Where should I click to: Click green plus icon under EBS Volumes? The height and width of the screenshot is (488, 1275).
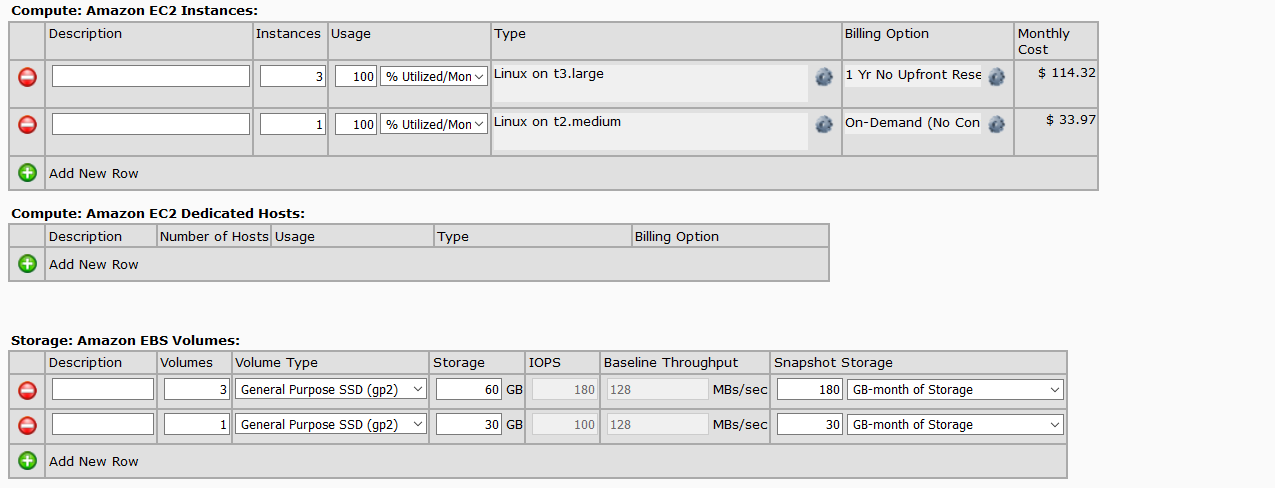pos(27,461)
